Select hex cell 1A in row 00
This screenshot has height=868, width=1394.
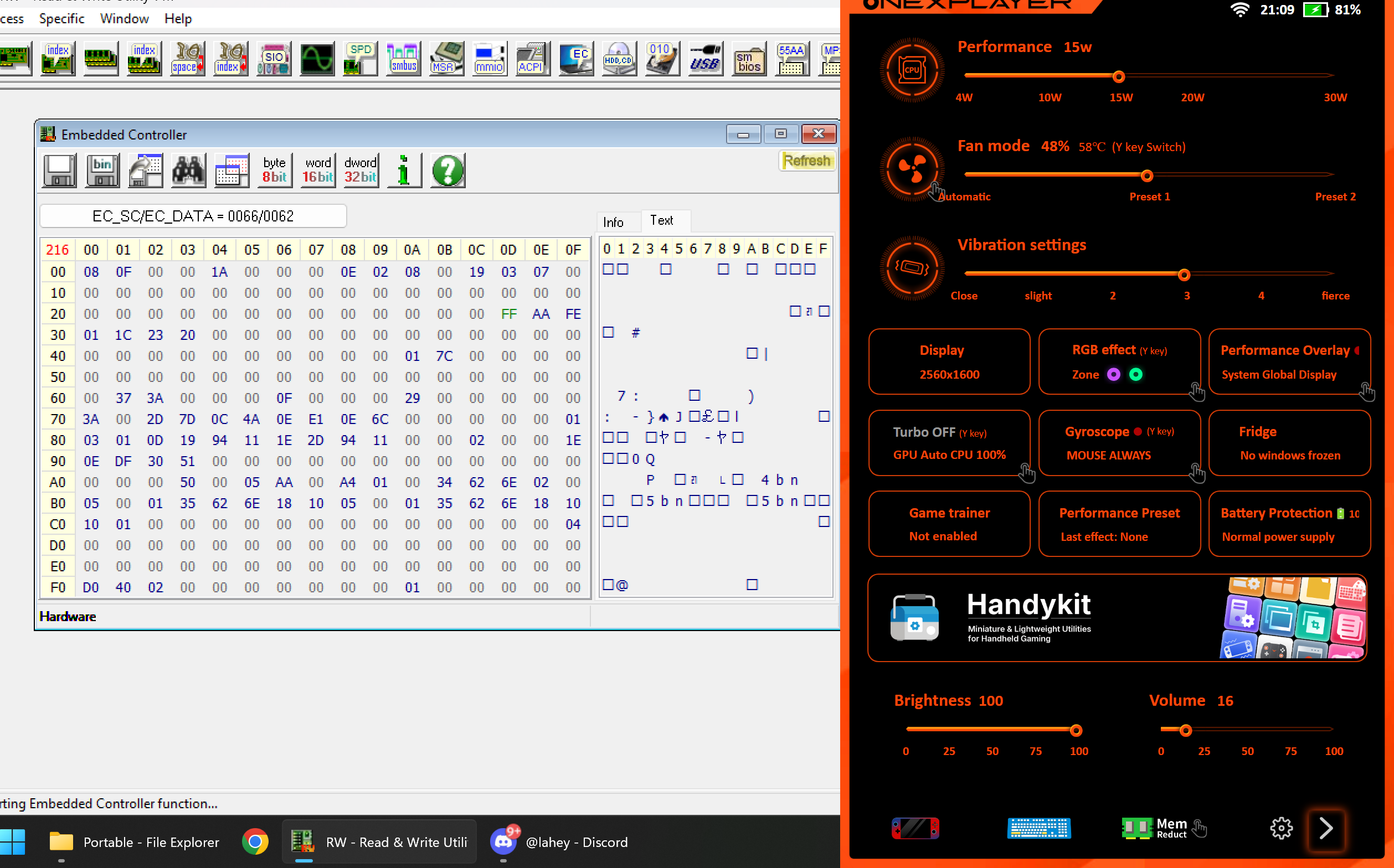(x=219, y=272)
